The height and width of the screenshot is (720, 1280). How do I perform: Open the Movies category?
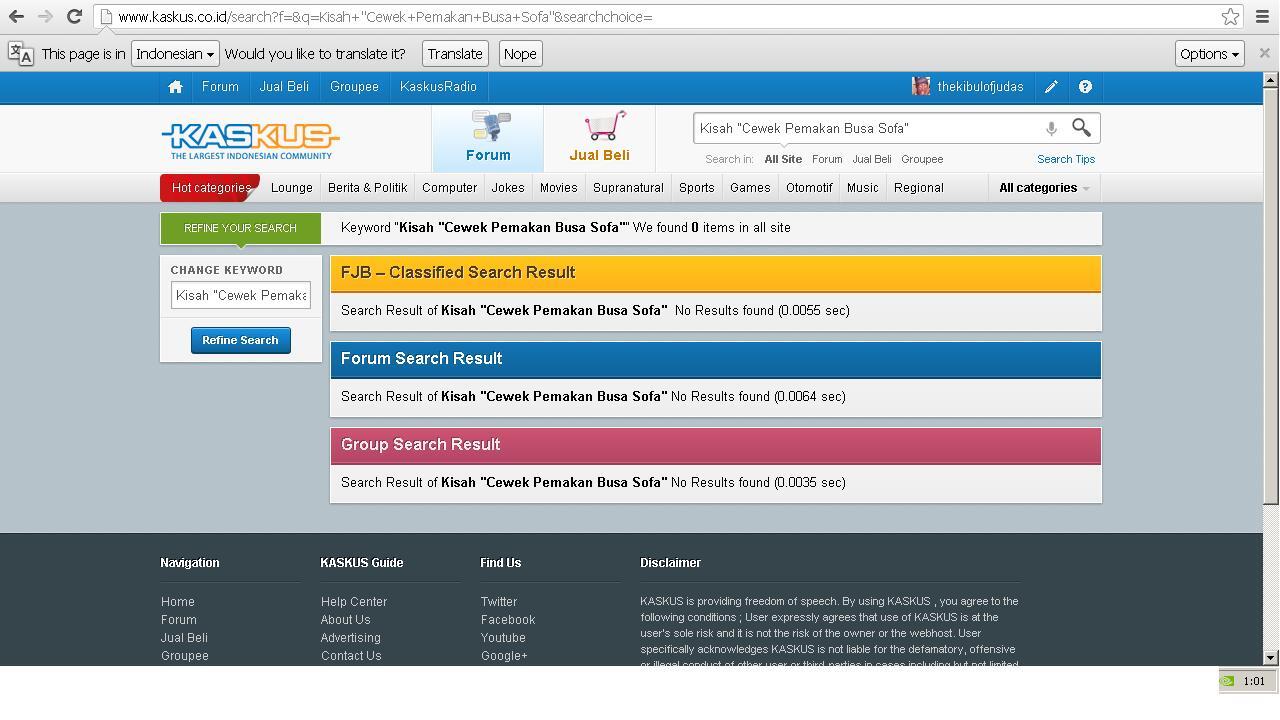point(558,188)
